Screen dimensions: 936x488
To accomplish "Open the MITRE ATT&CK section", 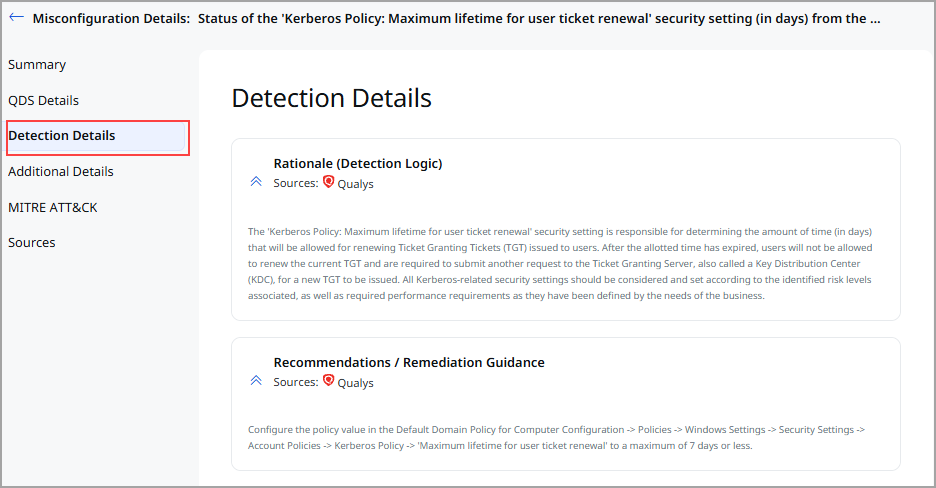I will tap(53, 208).
